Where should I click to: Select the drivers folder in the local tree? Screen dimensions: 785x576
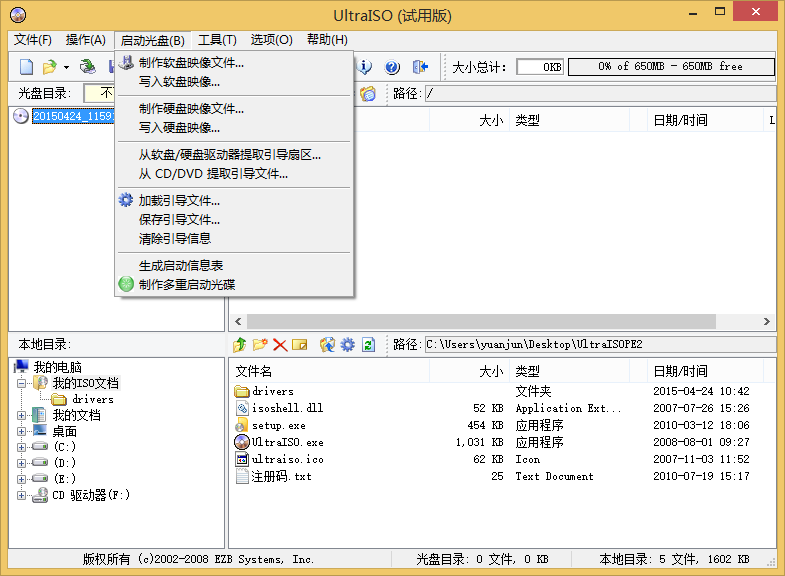pos(93,399)
